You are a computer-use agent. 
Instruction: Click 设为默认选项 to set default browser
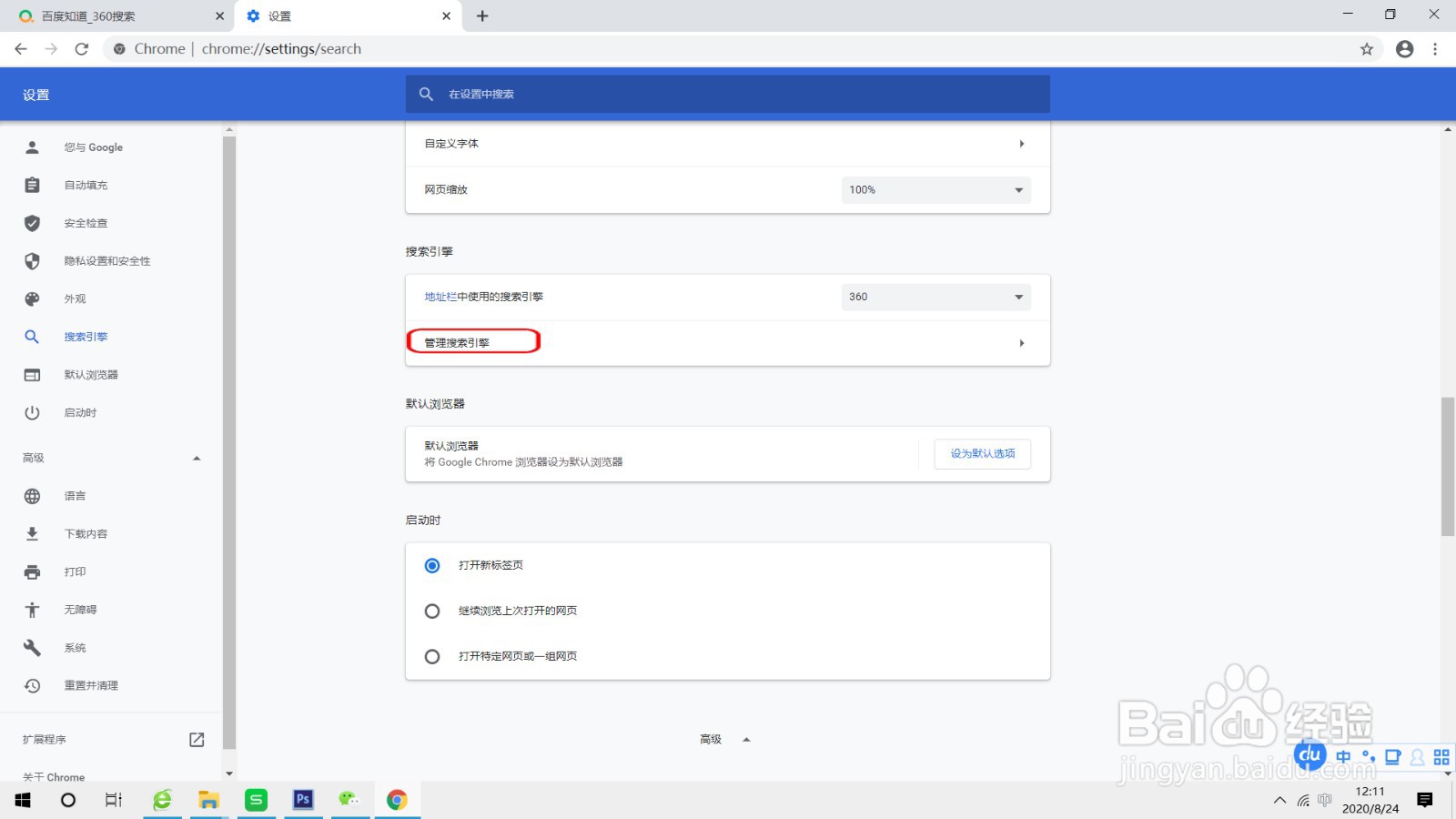[x=982, y=453]
